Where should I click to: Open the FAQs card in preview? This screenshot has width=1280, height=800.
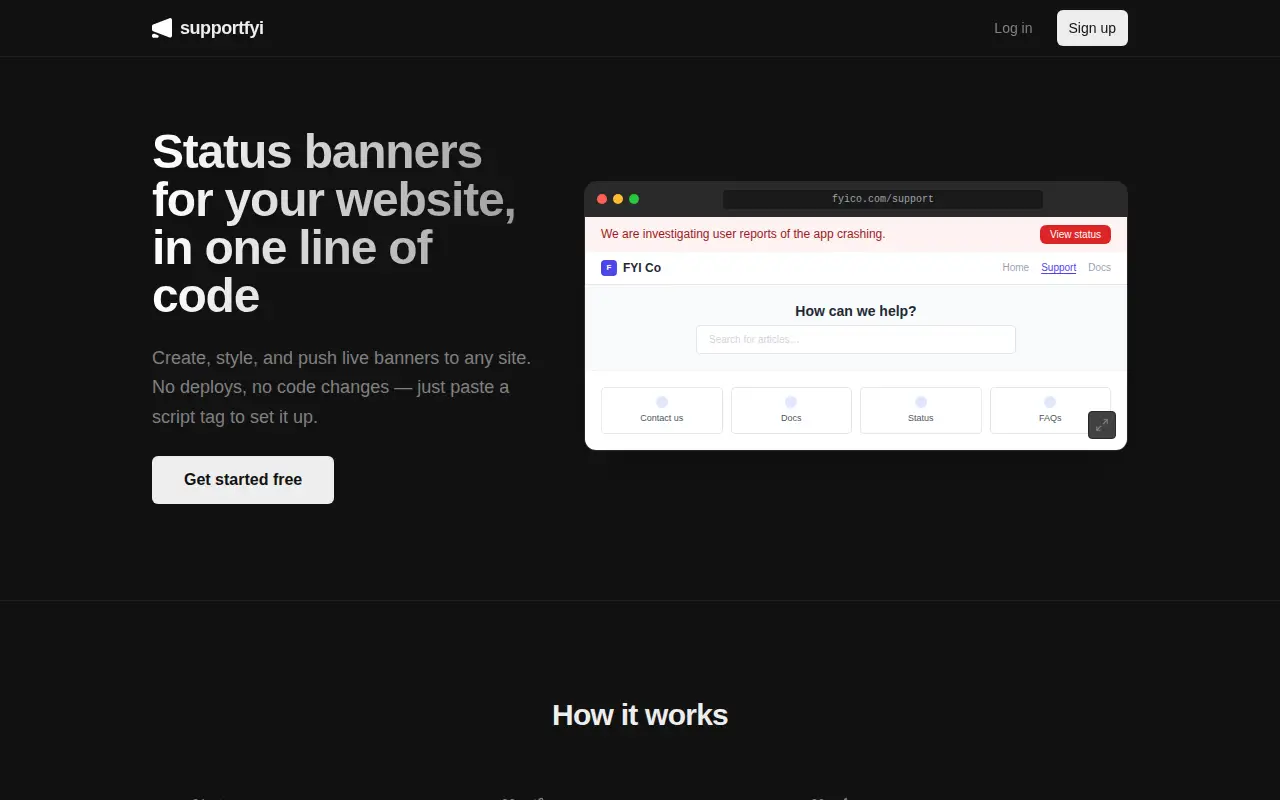tap(1050, 410)
